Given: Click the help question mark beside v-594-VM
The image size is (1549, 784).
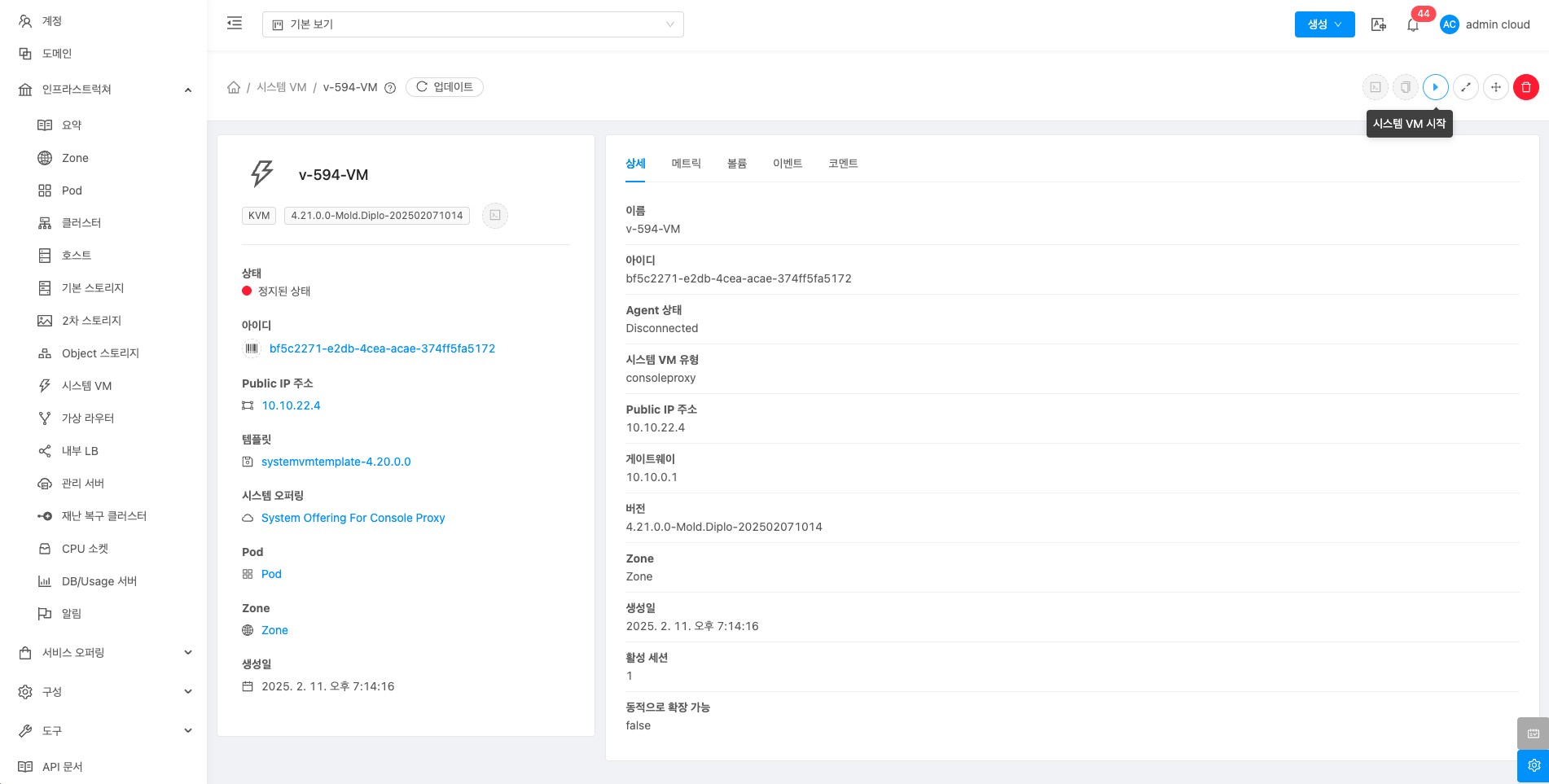Looking at the screenshot, I should click(390, 88).
